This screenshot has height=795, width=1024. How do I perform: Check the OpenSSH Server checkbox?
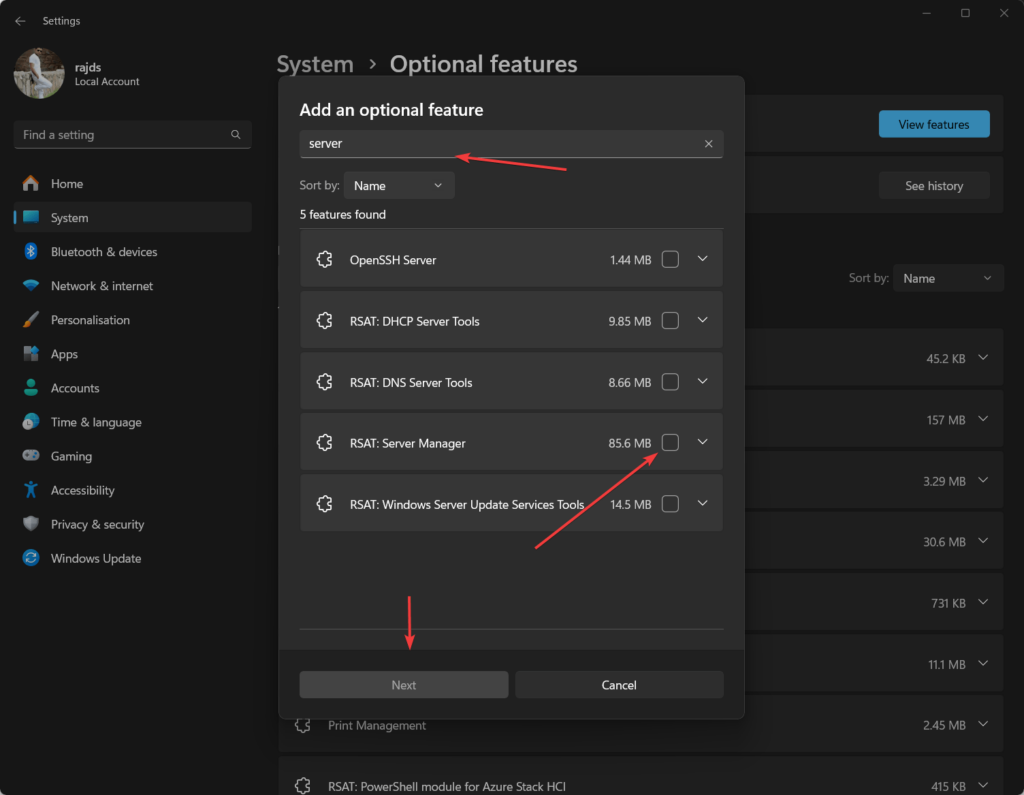pos(670,259)
